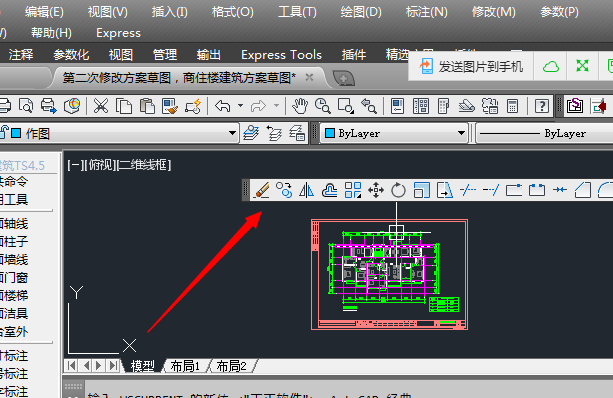
Task: Open the 作图 layer dropdown
Action: click(232, 133)
